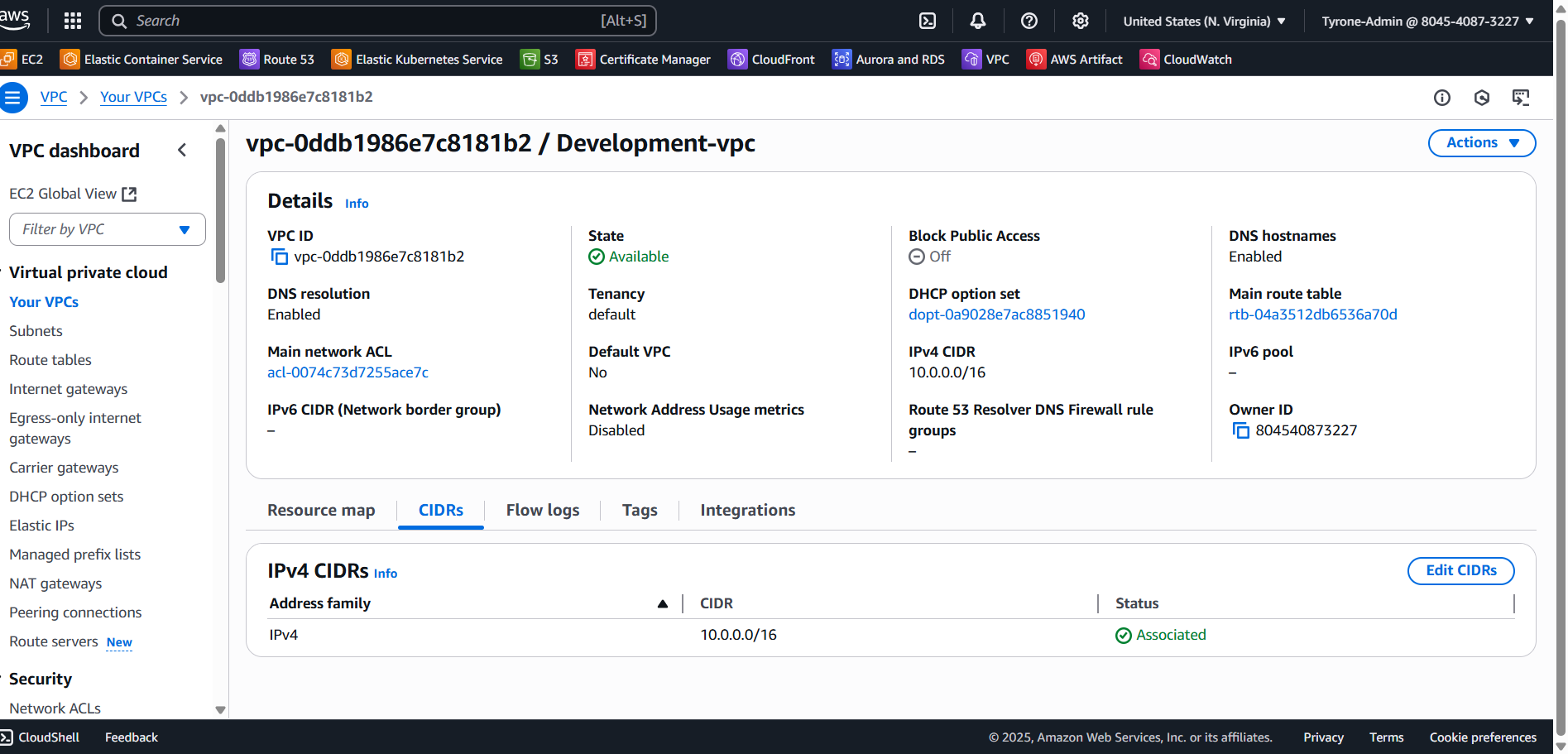Viewport: 1568px width, 754px height.
Task: Select the Route 53 favorite icon
Action: click(x=277, y=59)
